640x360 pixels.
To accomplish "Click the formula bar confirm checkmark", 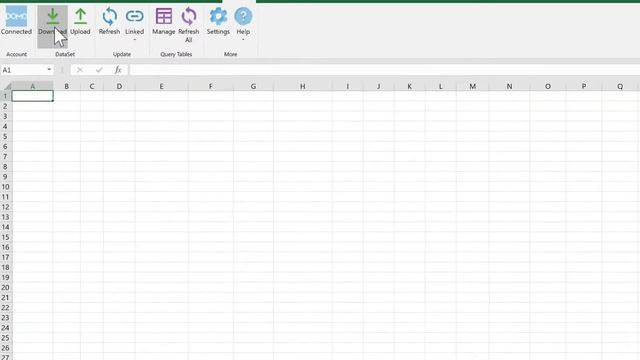I will pos(99,70).
